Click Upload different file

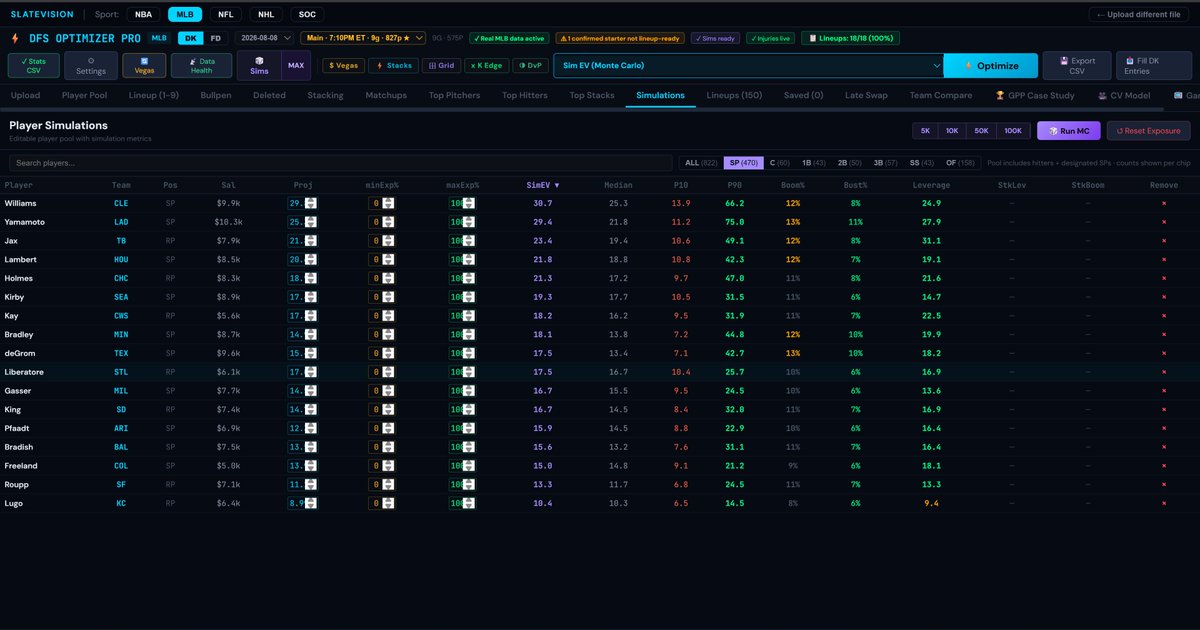(x=1141, y=14)
